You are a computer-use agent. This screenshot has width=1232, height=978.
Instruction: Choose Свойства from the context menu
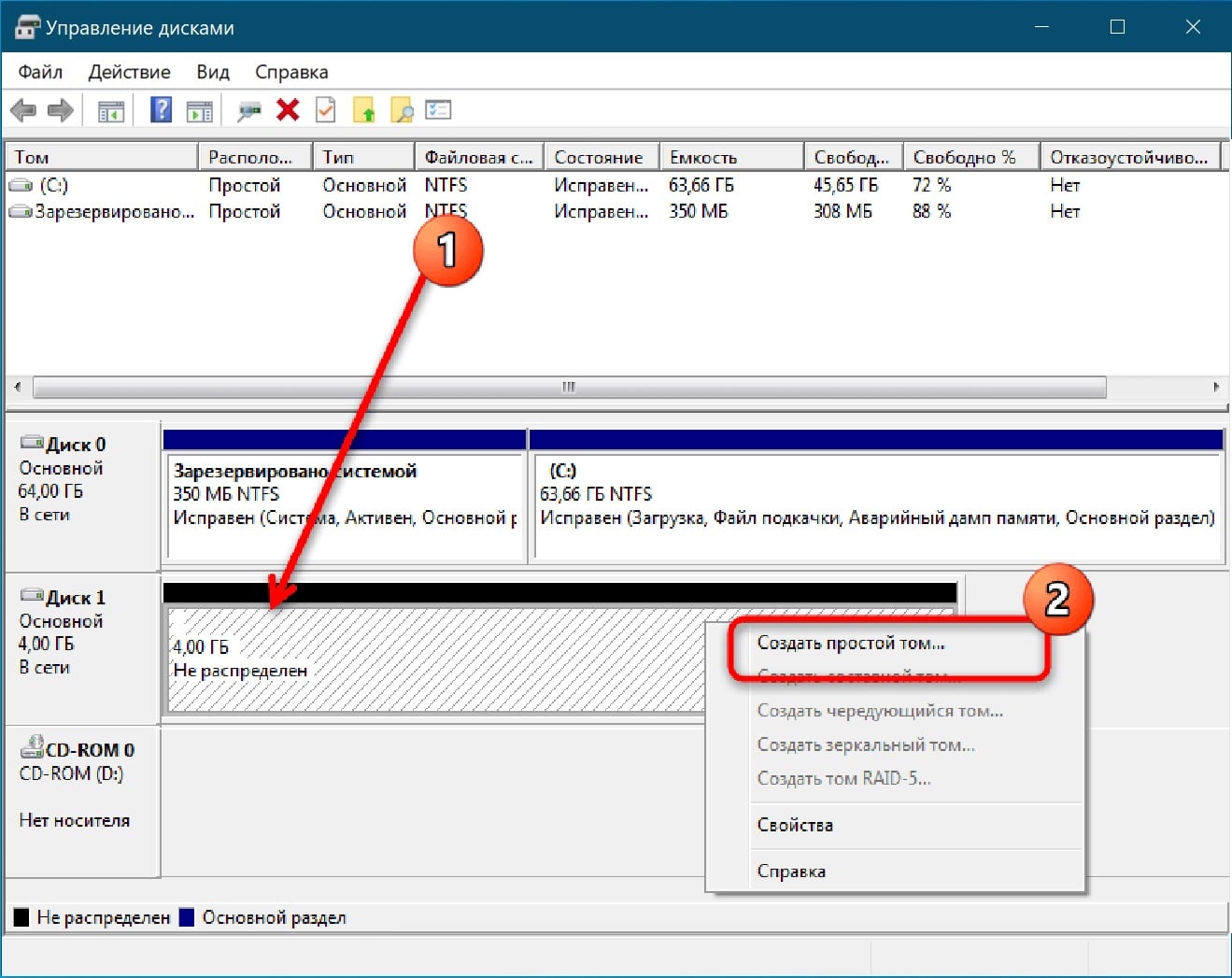pyautogui.click(x=795, y=825)
